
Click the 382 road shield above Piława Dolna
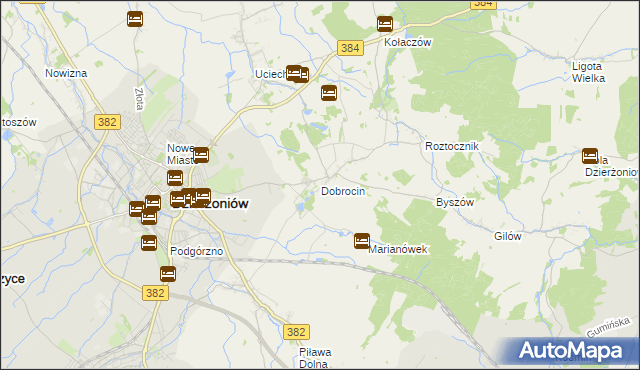296,332
